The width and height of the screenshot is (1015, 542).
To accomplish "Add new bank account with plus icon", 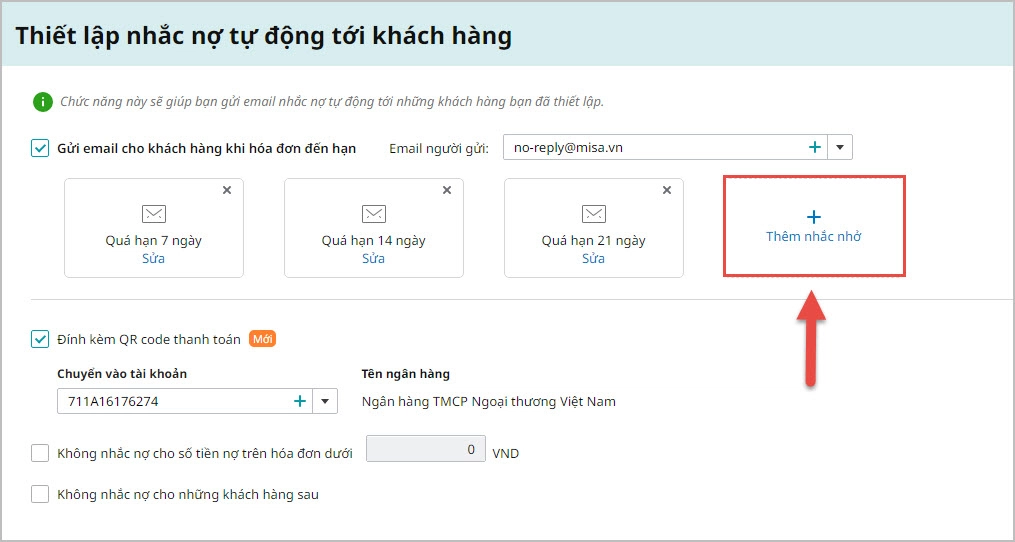I will pos(299,401).
